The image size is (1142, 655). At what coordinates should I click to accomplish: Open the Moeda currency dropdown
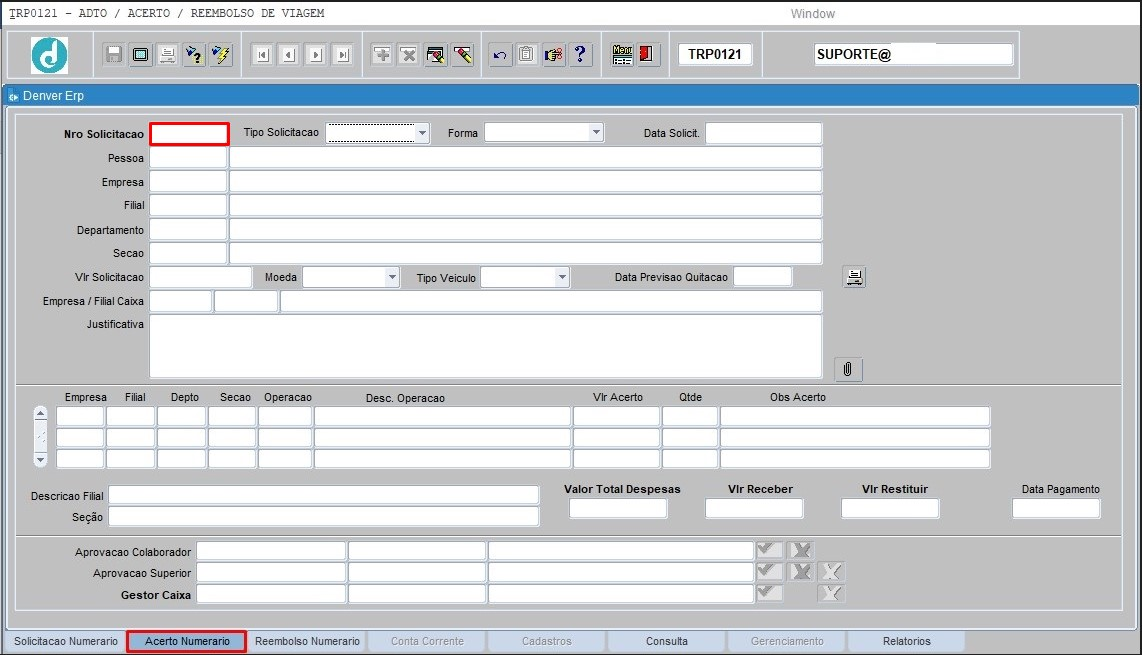point(392,277)
